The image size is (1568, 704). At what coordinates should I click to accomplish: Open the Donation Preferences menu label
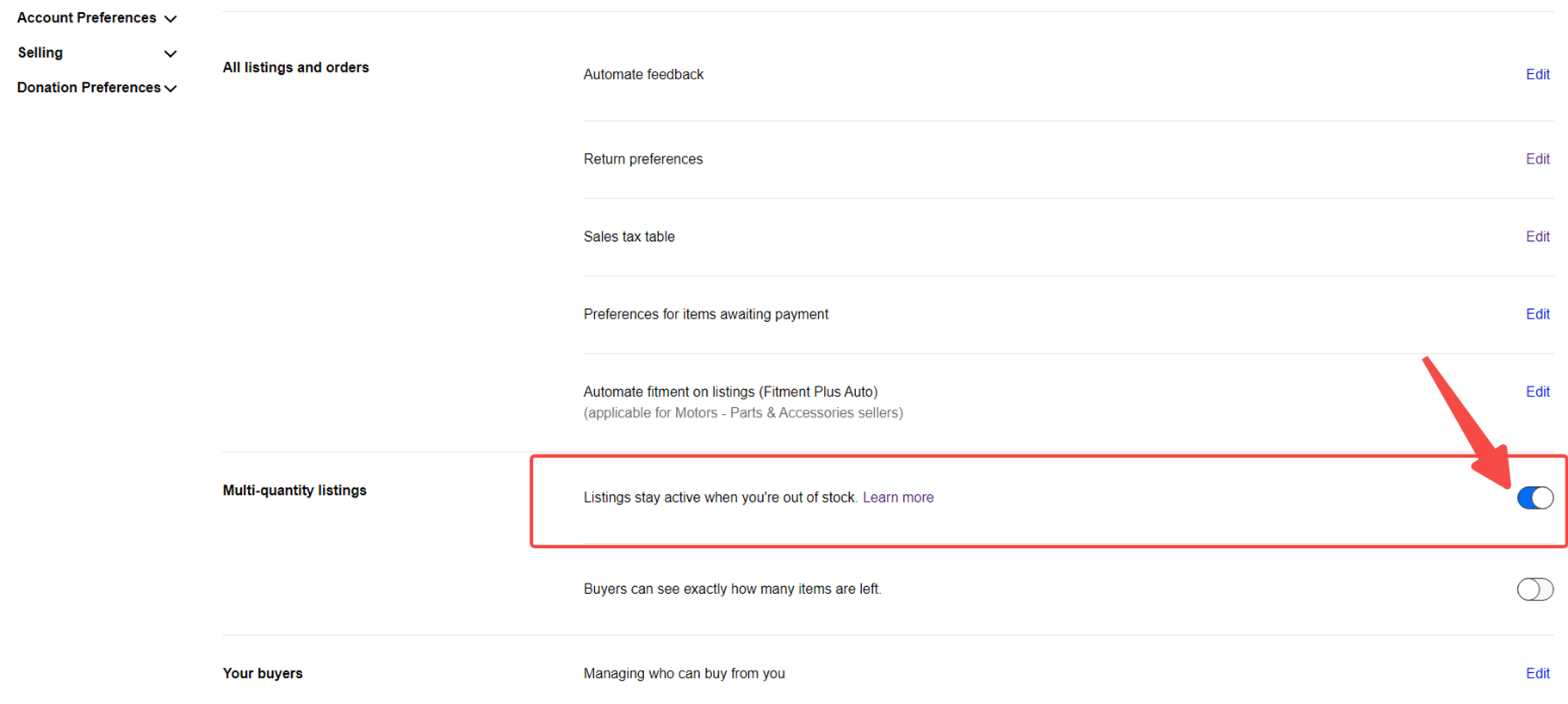(89, 88)
